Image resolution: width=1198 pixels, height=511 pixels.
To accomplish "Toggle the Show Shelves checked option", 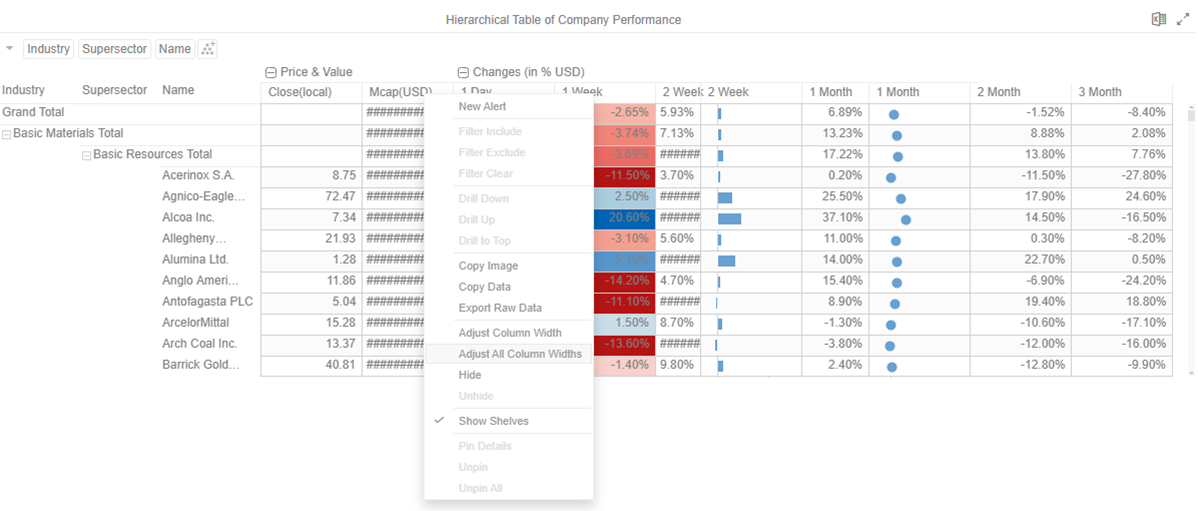I will pos(493,421).
